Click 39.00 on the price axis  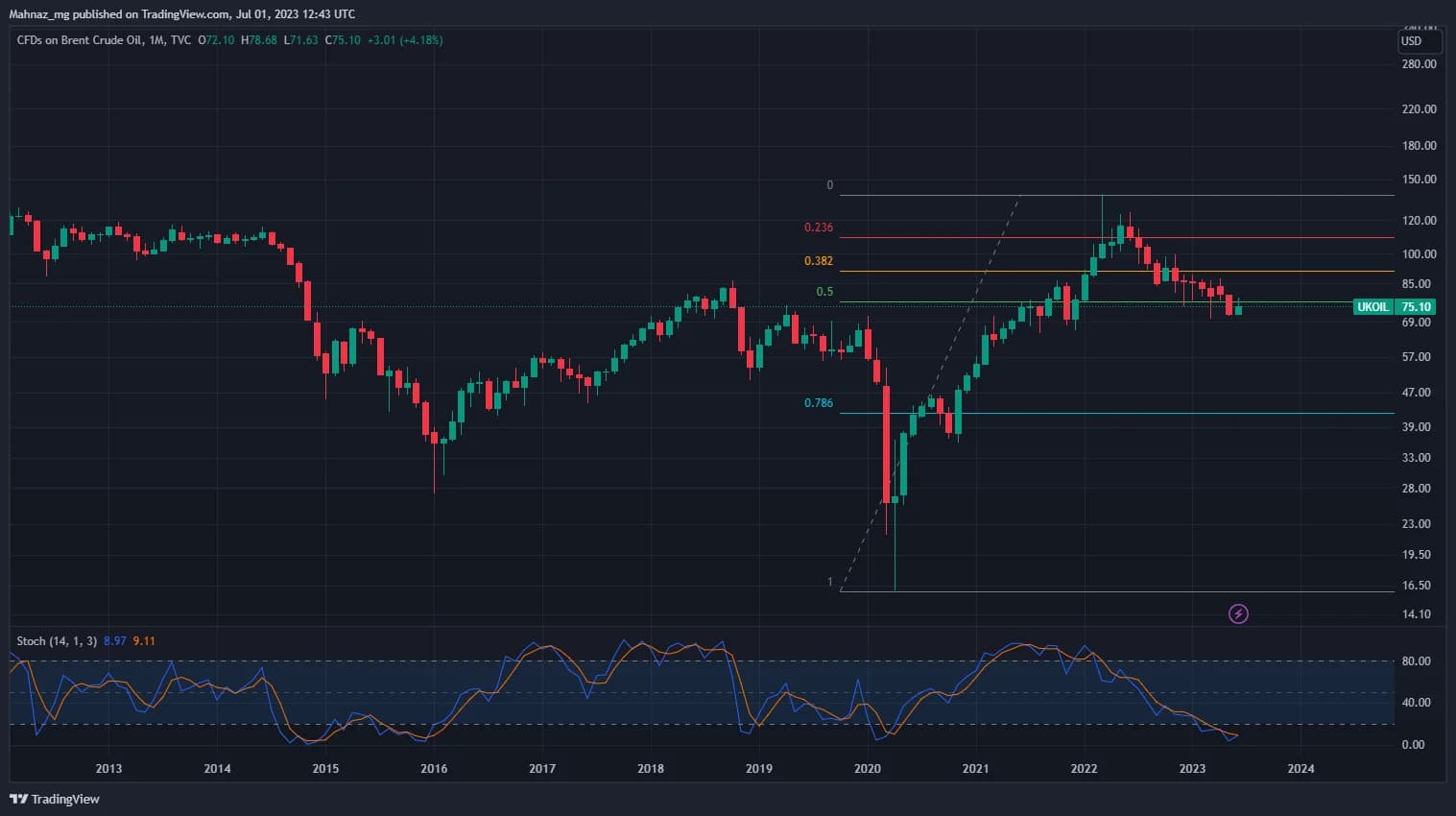point(1416,427)
